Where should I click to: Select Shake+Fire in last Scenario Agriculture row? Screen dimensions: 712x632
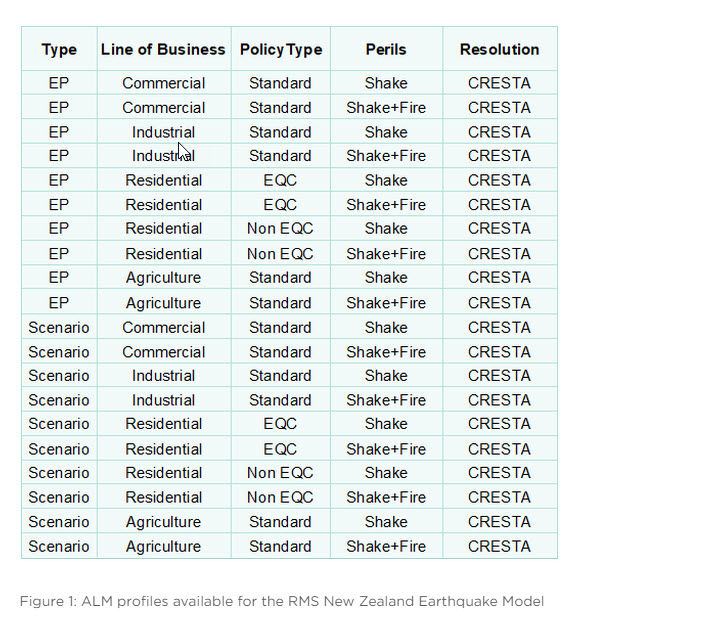(386, 546)
